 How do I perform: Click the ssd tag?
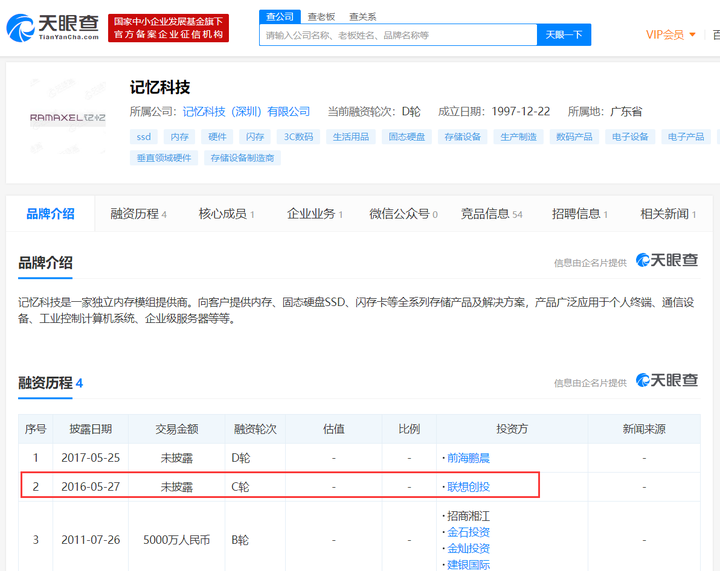pos(144,137)
